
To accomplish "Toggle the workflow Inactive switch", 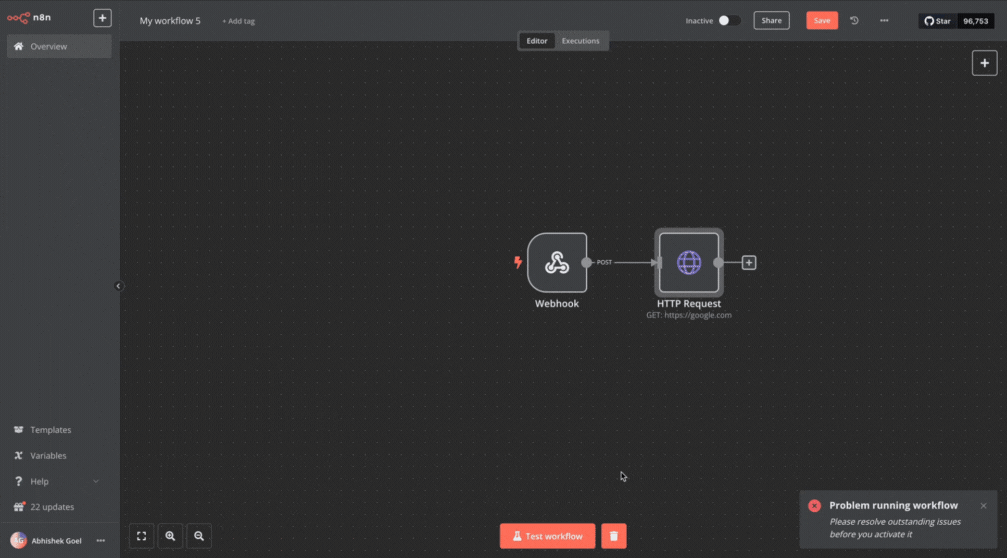I will click(729, 20).
